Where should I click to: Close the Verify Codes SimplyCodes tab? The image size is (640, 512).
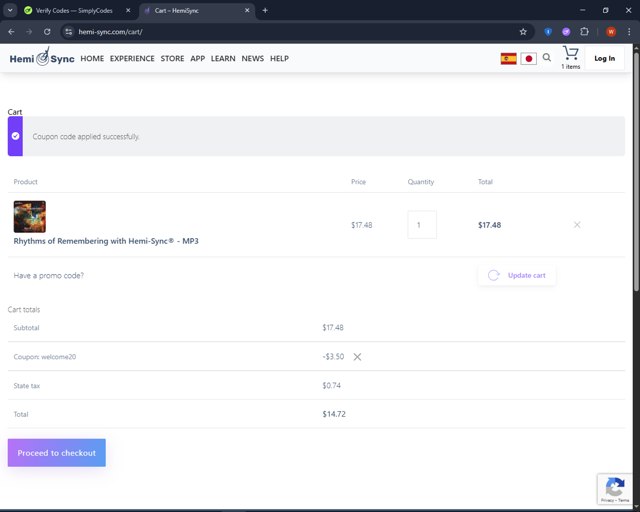pyautogui.click(x=128, y=10)
